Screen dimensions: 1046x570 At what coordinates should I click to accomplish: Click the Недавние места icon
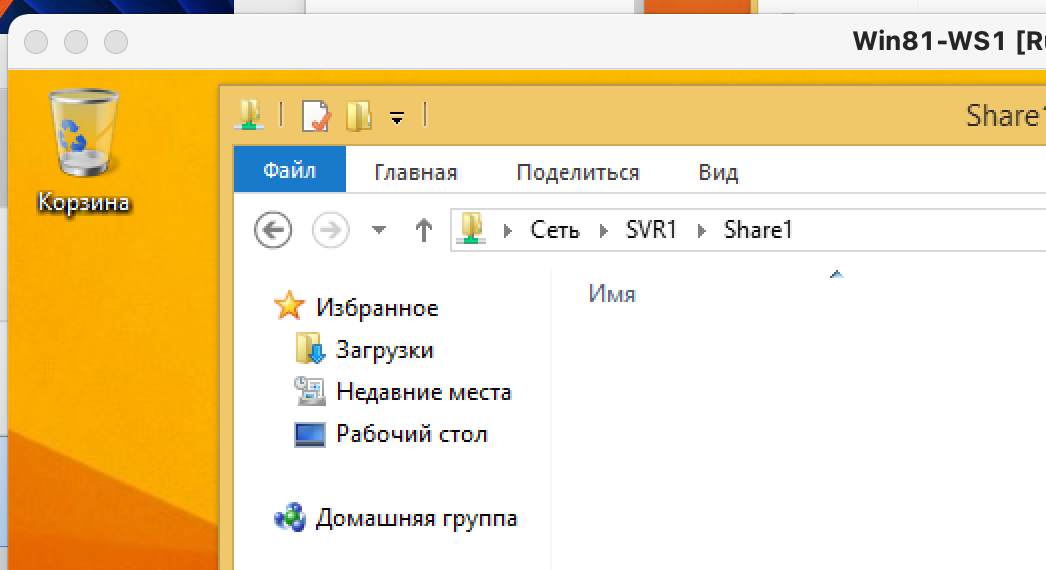[310, 391]
